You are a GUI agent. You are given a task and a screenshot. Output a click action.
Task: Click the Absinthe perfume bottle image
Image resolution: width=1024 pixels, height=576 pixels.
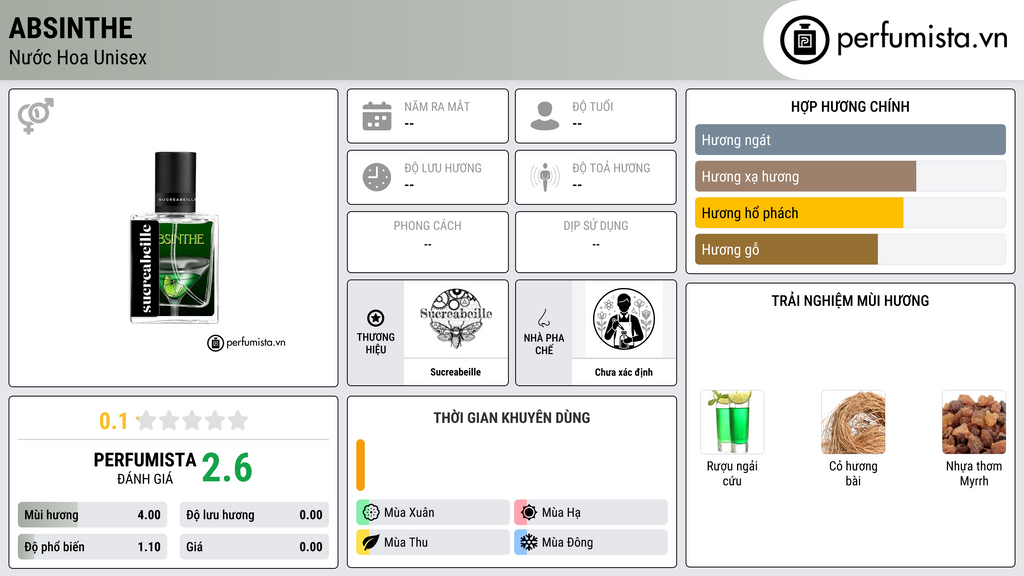click(175, 238)
